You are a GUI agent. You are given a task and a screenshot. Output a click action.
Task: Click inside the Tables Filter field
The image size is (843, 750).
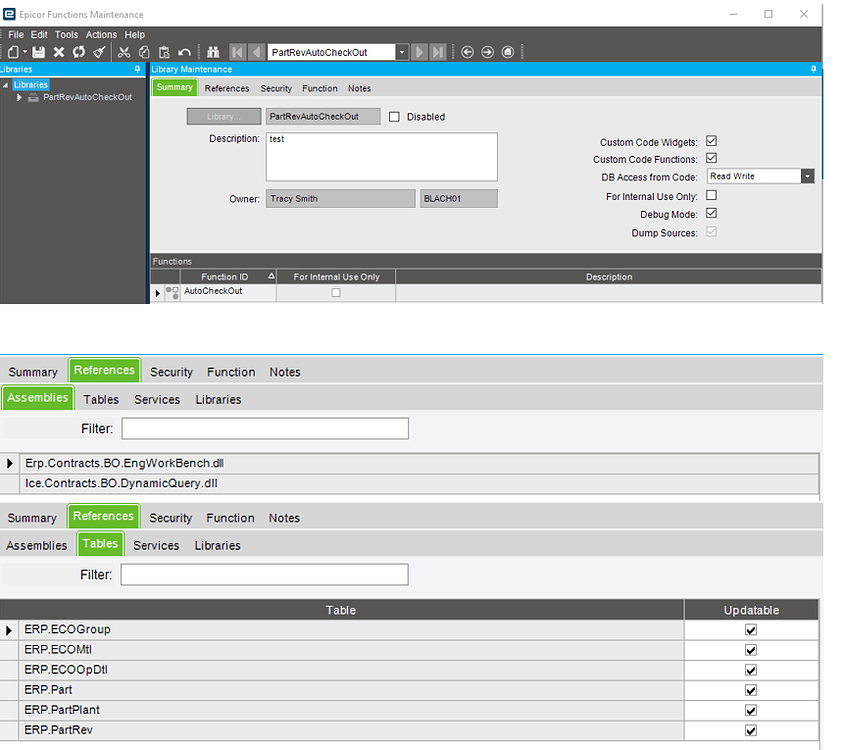(264, 575)
